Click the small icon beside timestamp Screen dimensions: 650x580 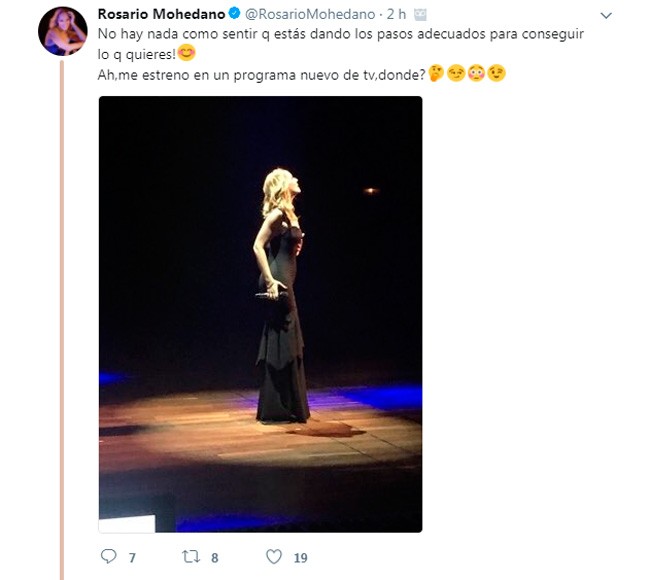point(420,15)
